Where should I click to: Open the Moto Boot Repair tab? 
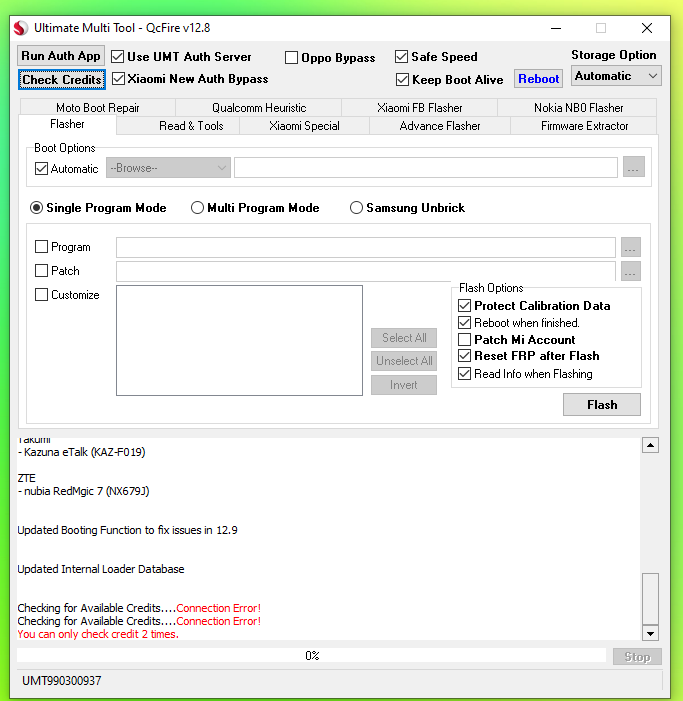pyautogui.click(x=97, y=108)
